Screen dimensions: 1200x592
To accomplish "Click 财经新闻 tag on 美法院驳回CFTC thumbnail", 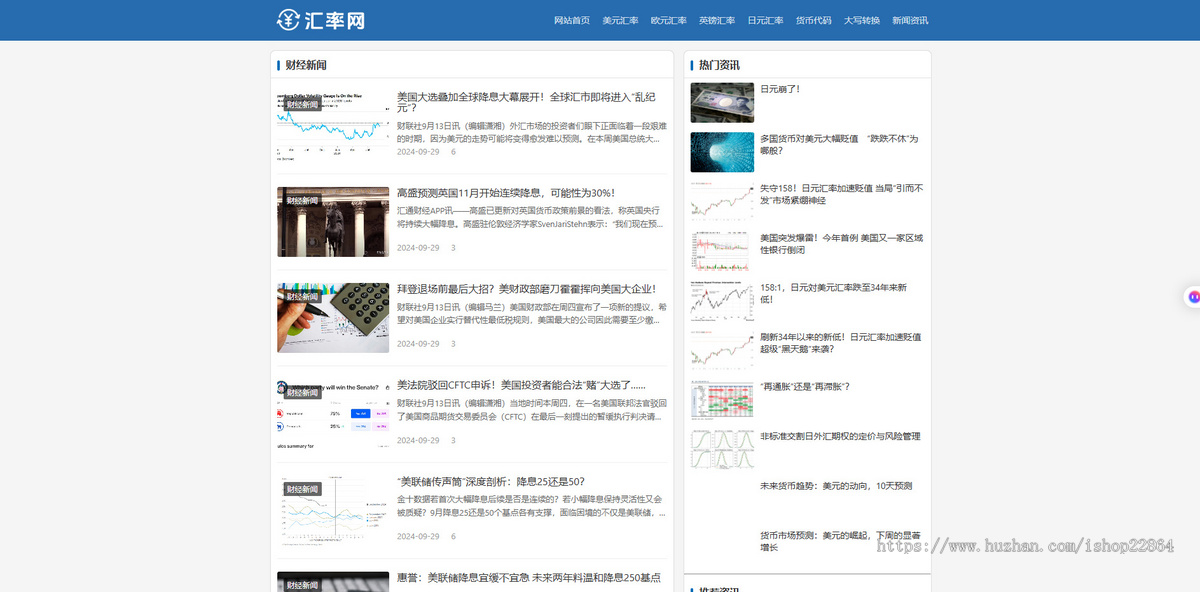I will pyautogui.click(x=302, y=393).
